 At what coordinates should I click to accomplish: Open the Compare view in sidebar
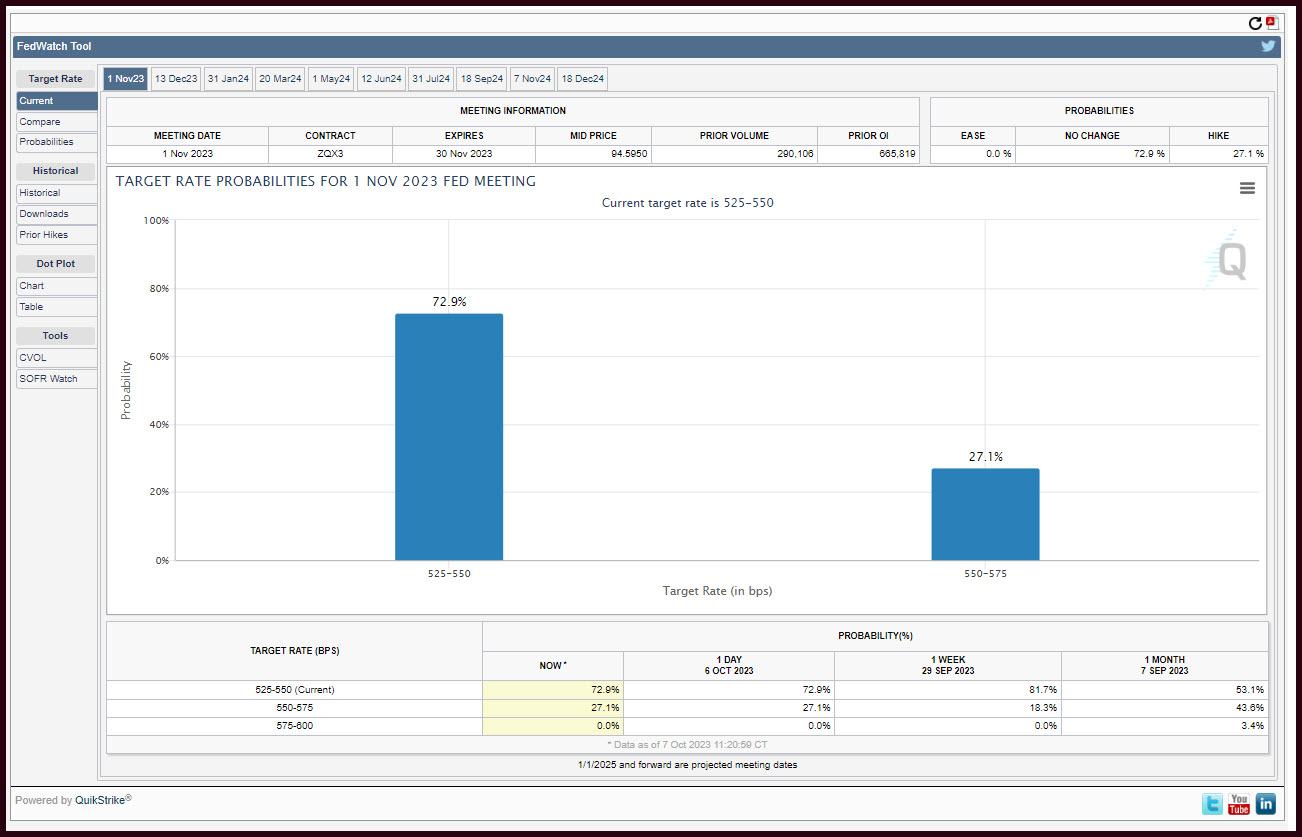[57, 122]
